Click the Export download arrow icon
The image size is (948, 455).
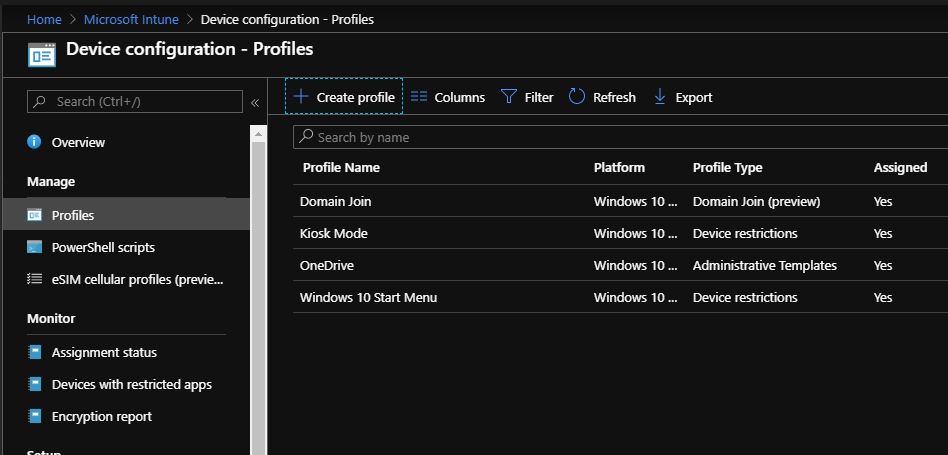pyautogui.click(x=660, y=97)
